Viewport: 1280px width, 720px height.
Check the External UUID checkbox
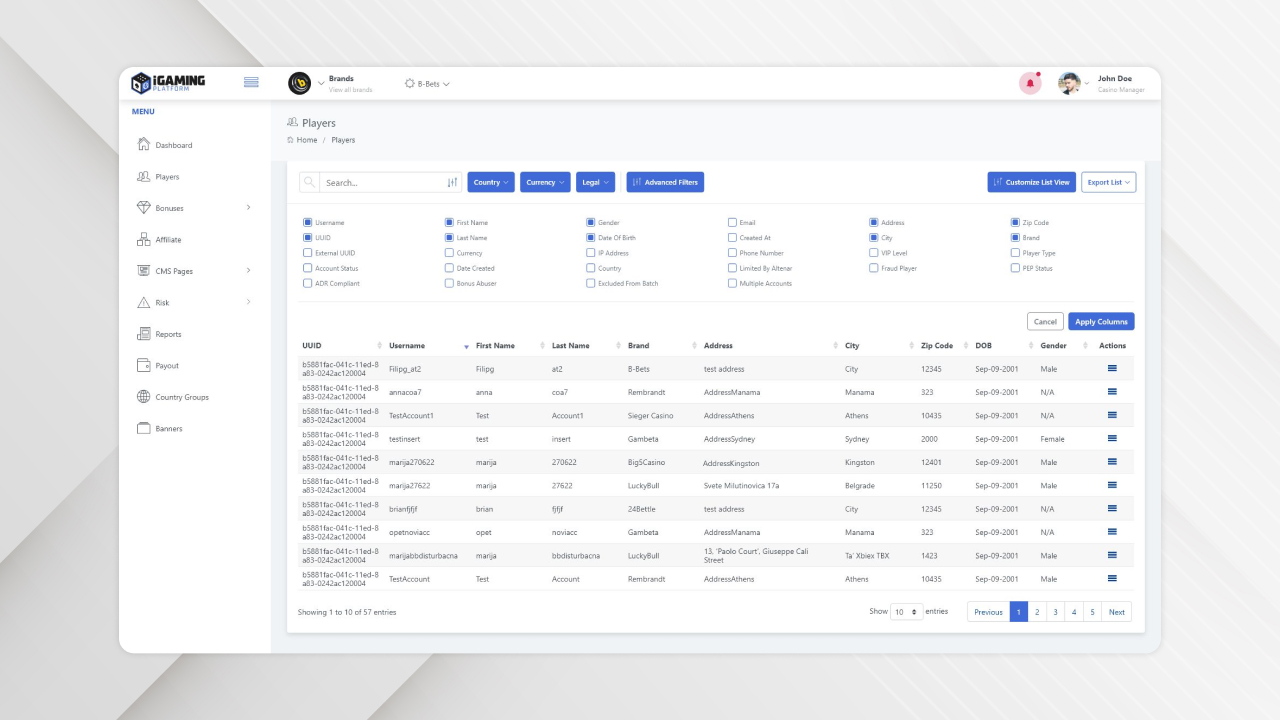pyautogui.click(x=307, y=253)
